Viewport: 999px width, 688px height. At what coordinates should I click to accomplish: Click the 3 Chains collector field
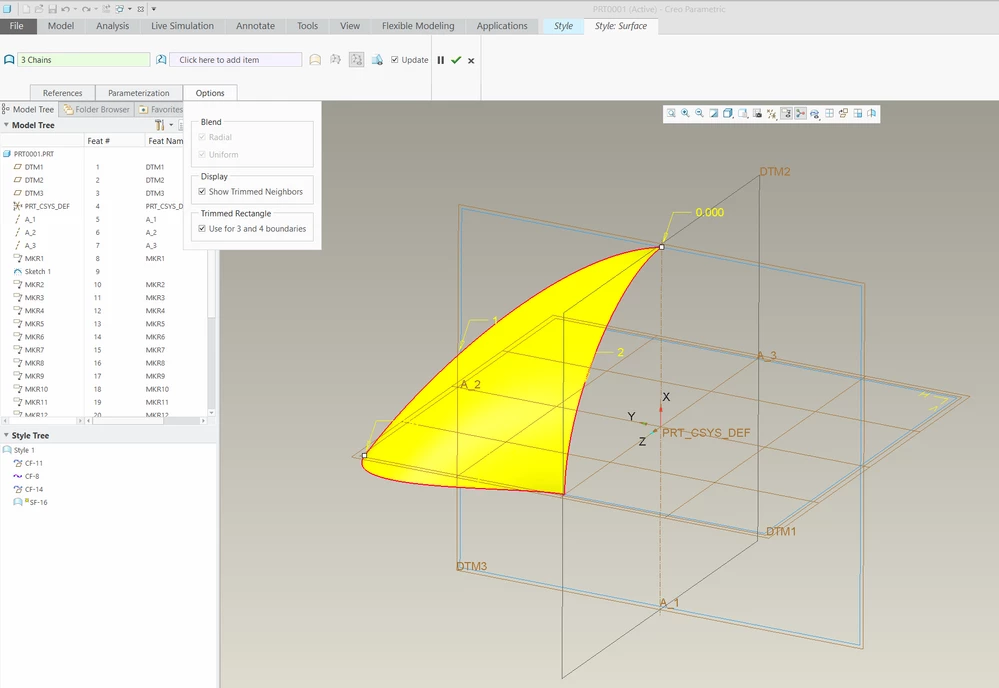(x=84, y=59)
